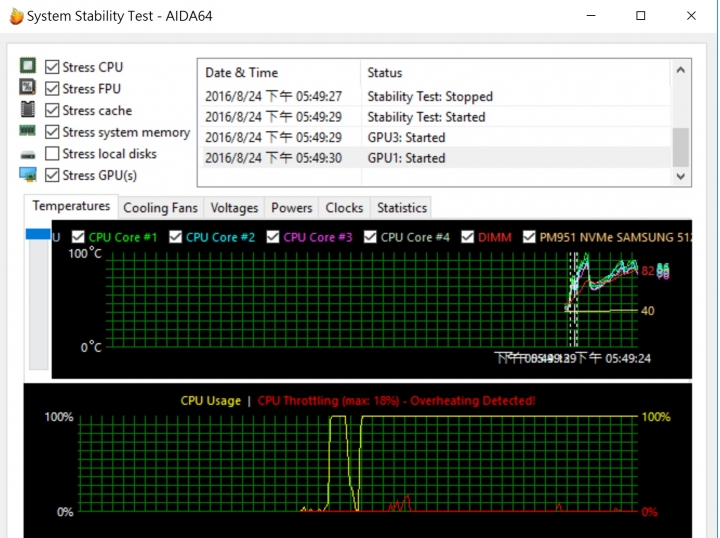The image size is (720, 538).
Task: Click the log list scroll down arrow
Action: (681, 176)
